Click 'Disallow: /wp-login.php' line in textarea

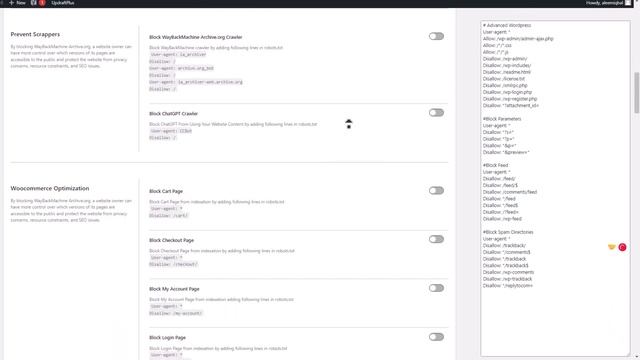click(507, 92)
